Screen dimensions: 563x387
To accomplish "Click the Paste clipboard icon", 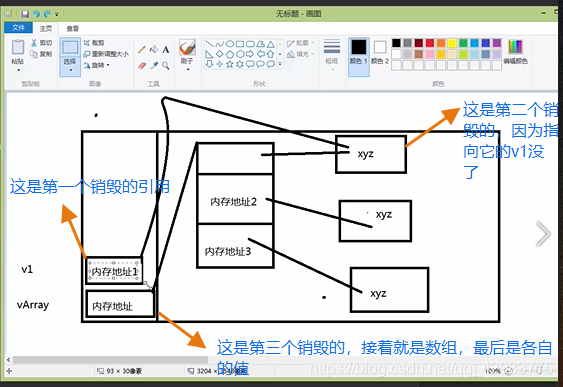I will coord(18,47).
